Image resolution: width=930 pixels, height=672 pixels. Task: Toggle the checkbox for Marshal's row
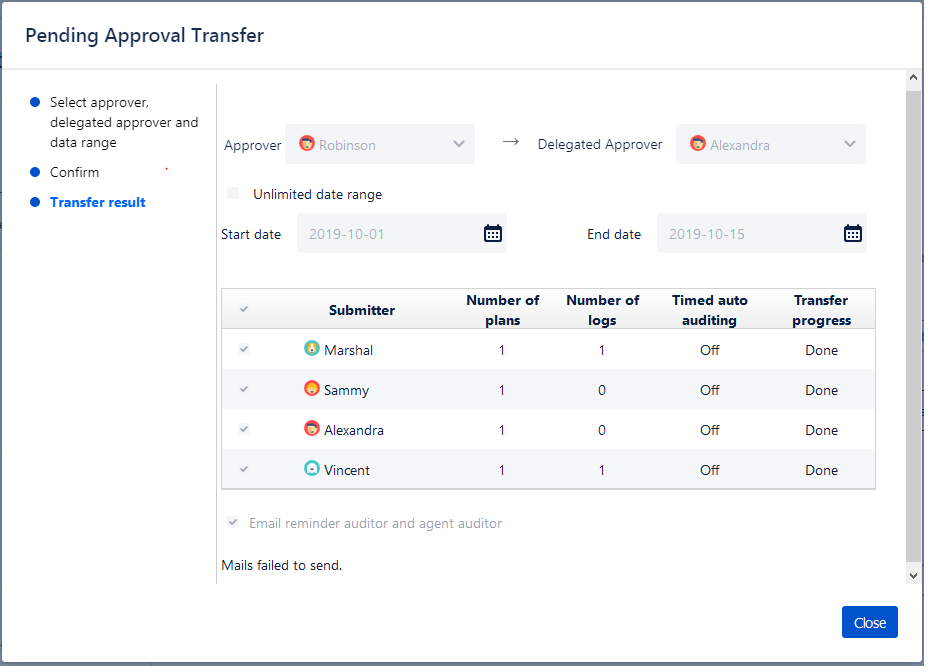pyautogui.click(x=244, y=349)
